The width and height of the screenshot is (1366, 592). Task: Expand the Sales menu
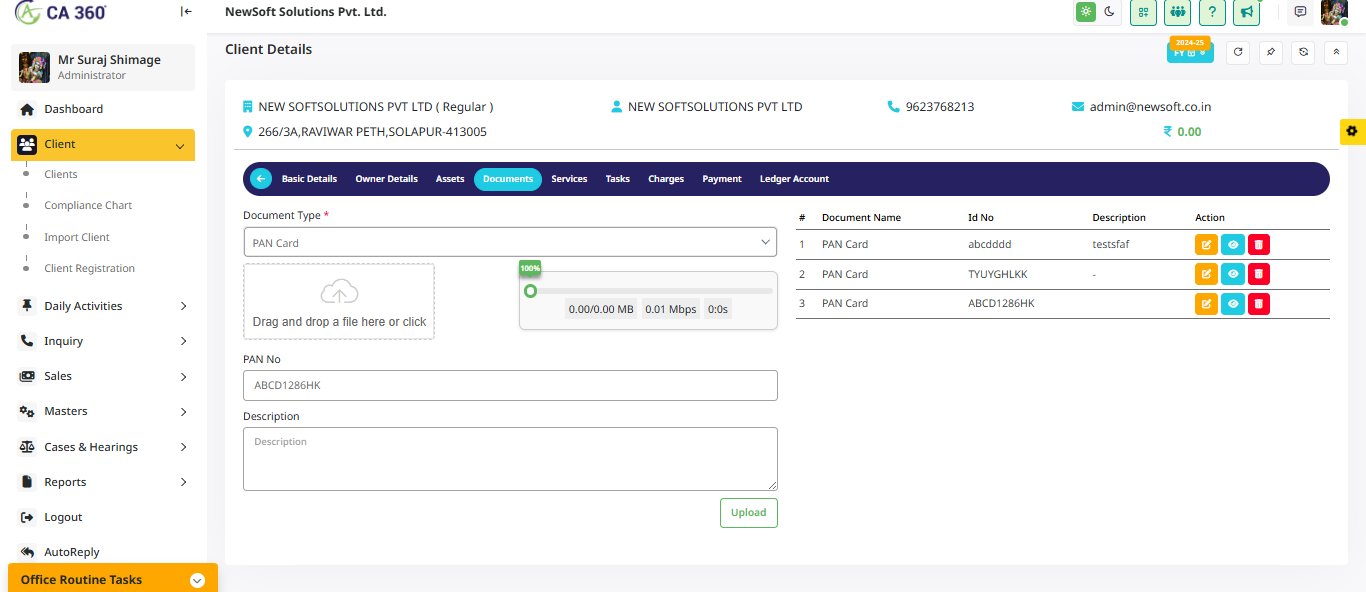(103, 376)
